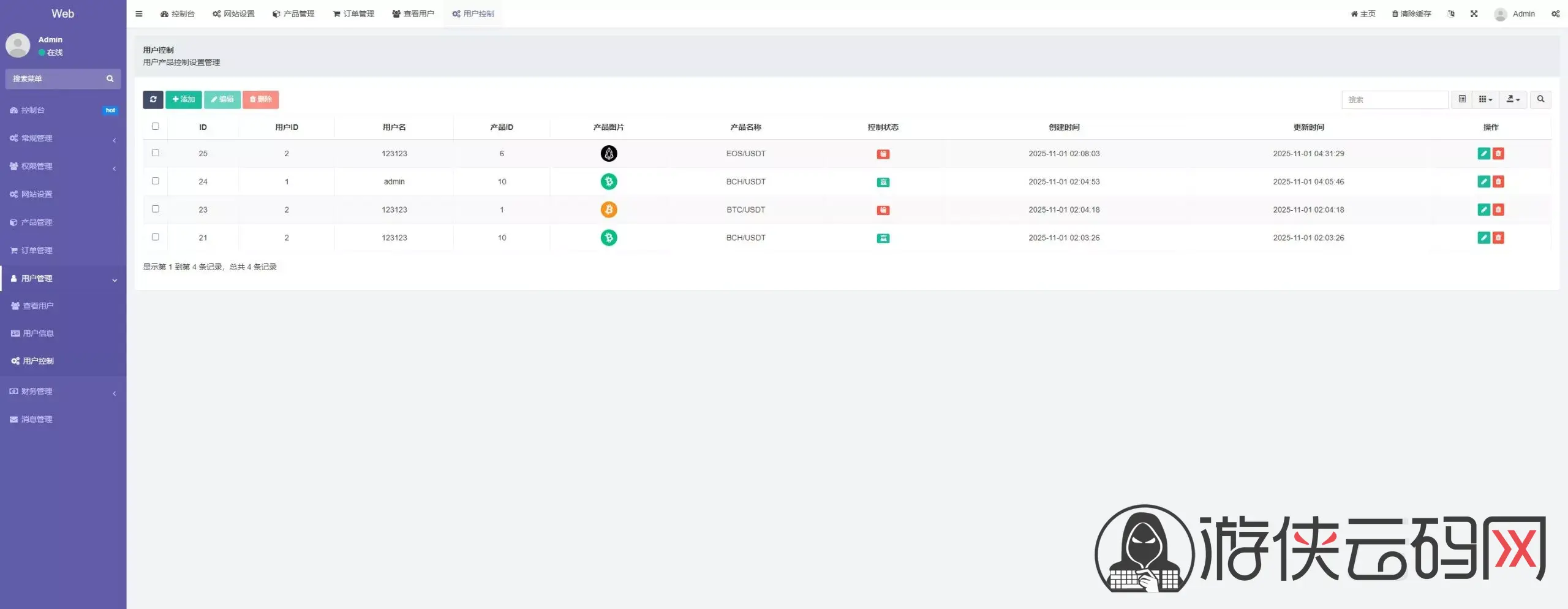Screen dimensions: 1568x609
Task: Click the sidebar menu search icon
Action: [110, 79]
